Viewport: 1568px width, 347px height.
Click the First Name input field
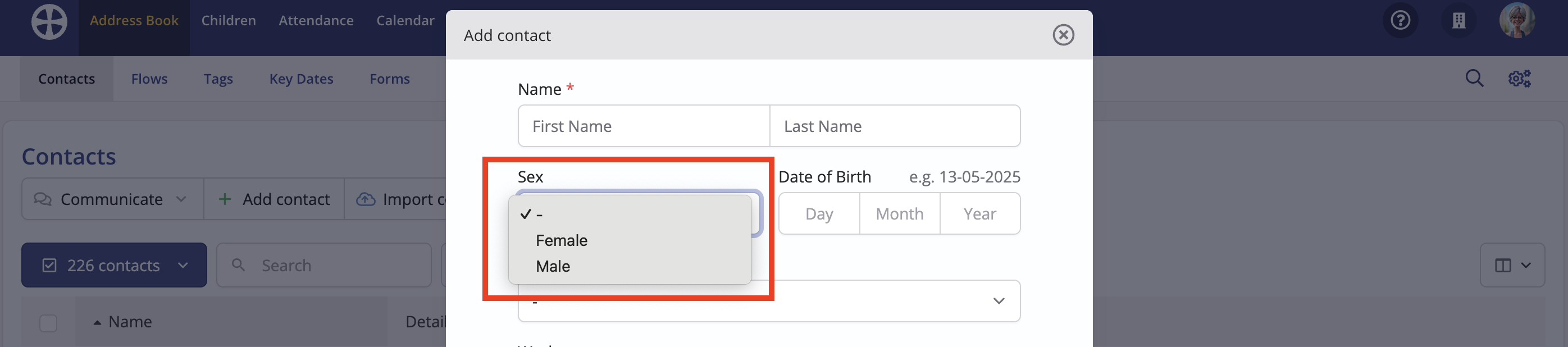[x=644, y=126]
